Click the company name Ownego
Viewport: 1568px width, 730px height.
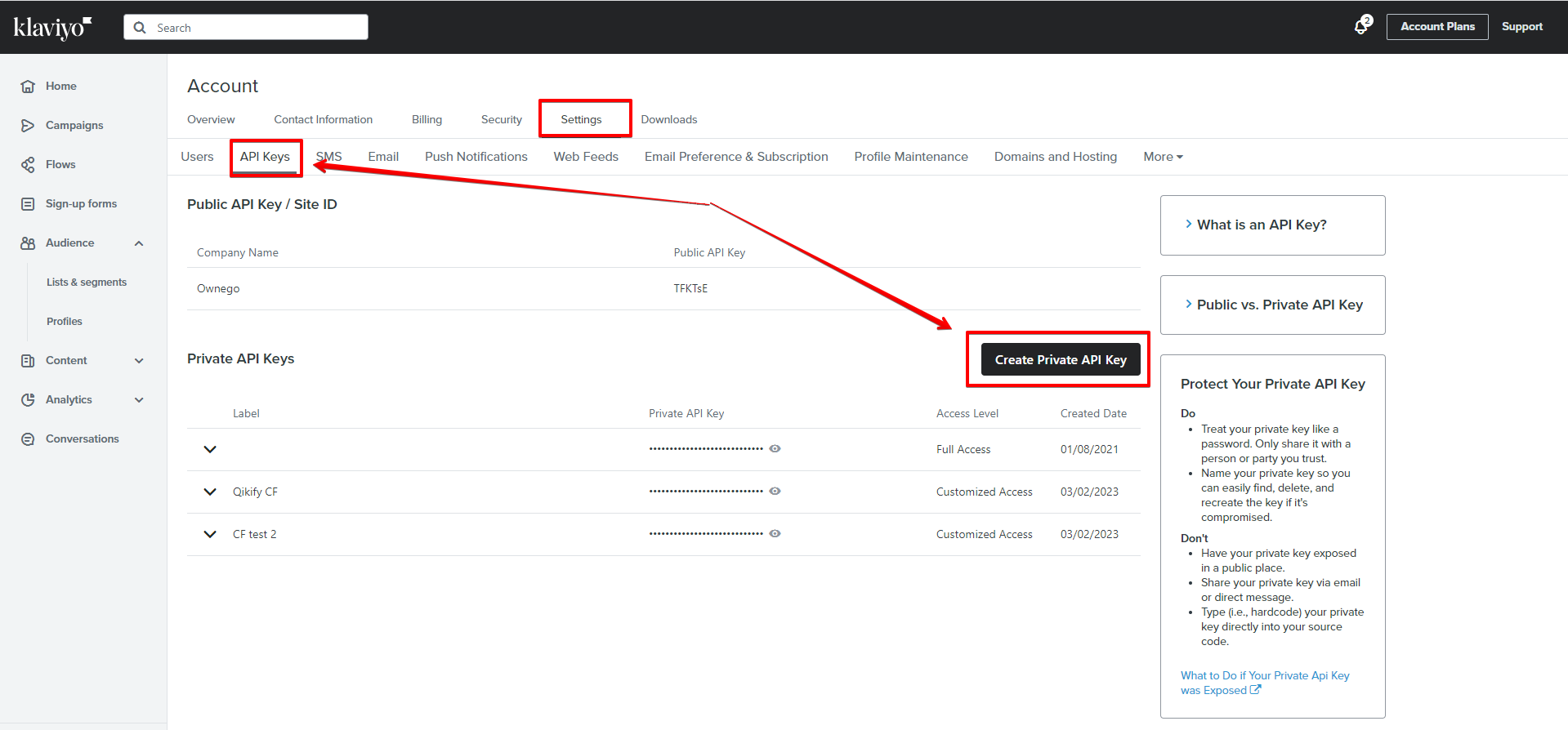pyautogui.click(x=218, y=288)
